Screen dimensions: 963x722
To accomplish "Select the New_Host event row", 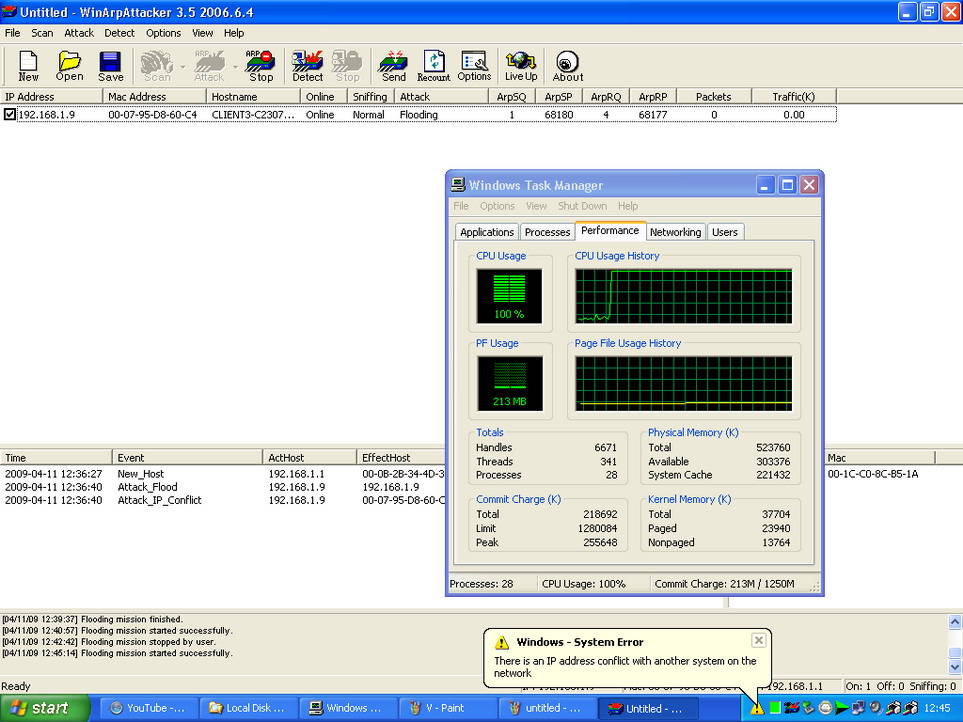I will click(224, 474).
